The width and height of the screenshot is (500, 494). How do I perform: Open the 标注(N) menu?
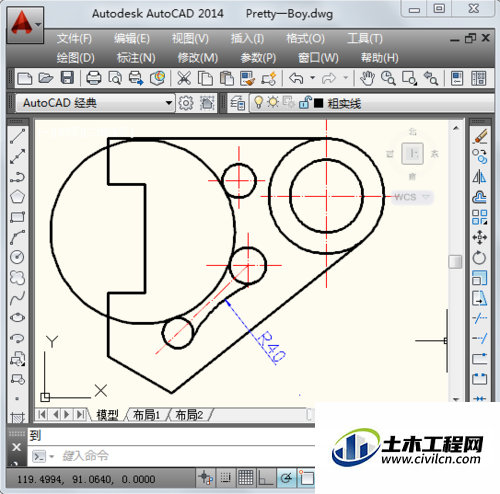136,58
